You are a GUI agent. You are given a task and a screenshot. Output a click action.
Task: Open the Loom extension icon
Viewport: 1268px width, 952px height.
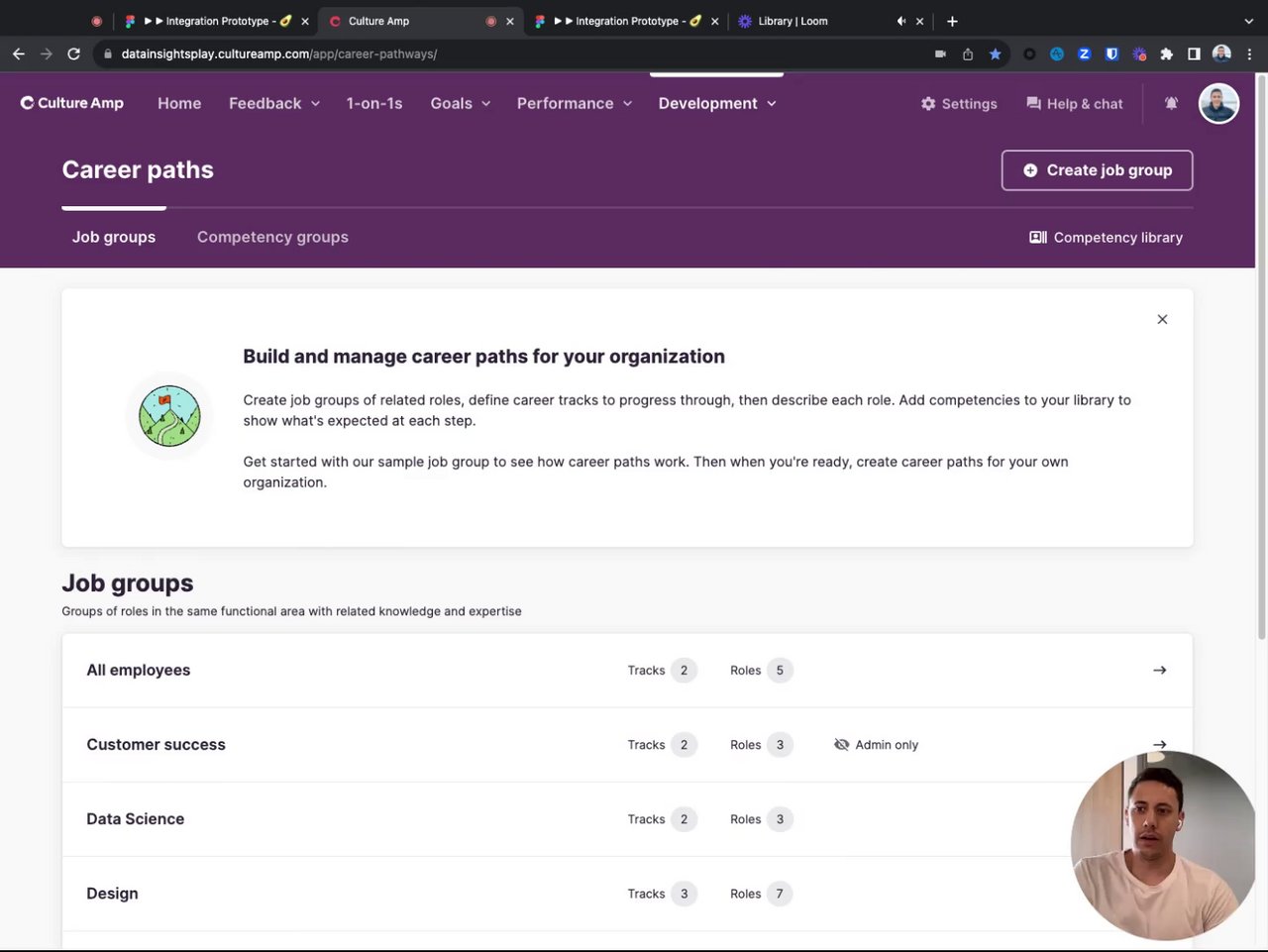pyautogui.click(x=1139, y=53)
